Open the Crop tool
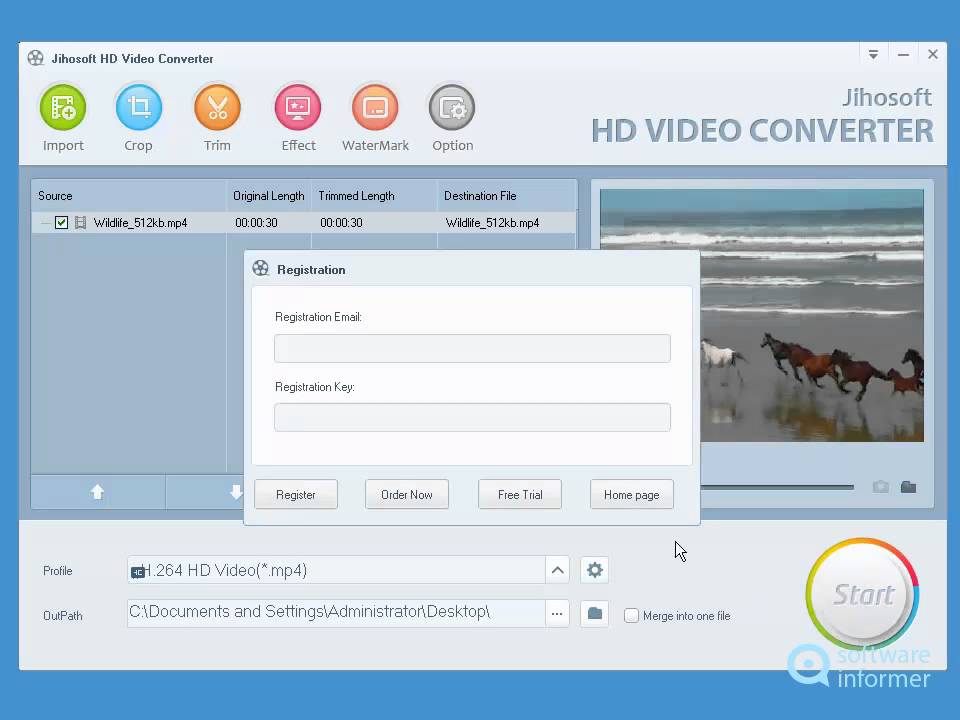The image size is (960, 720). 138,108
